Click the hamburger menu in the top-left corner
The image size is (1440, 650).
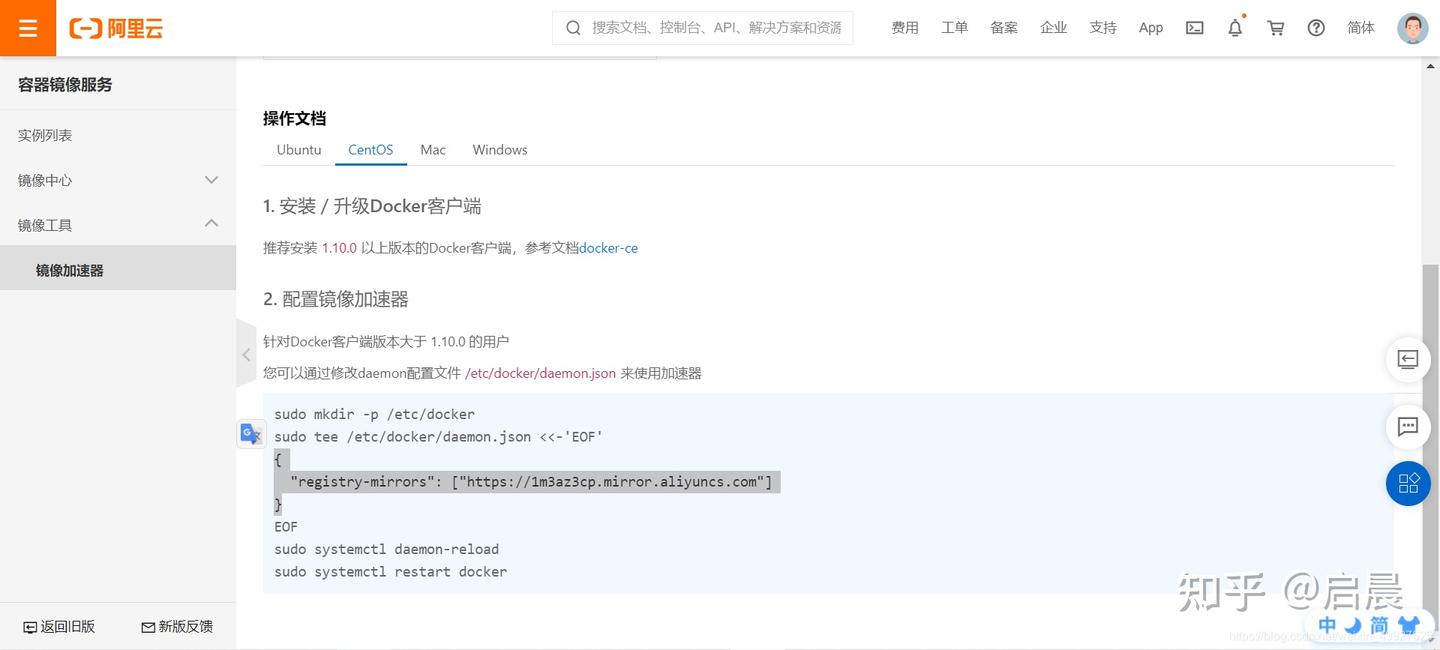[x=28, y=27]
